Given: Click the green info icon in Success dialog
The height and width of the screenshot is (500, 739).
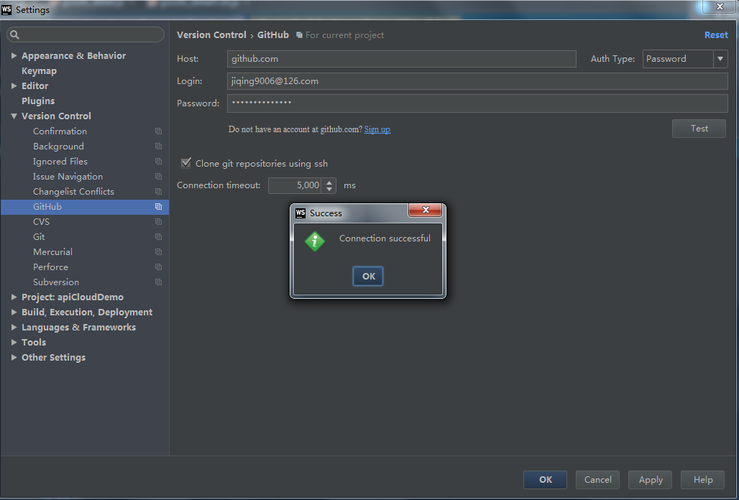Looking at the screenshot, I should [314, 241].
